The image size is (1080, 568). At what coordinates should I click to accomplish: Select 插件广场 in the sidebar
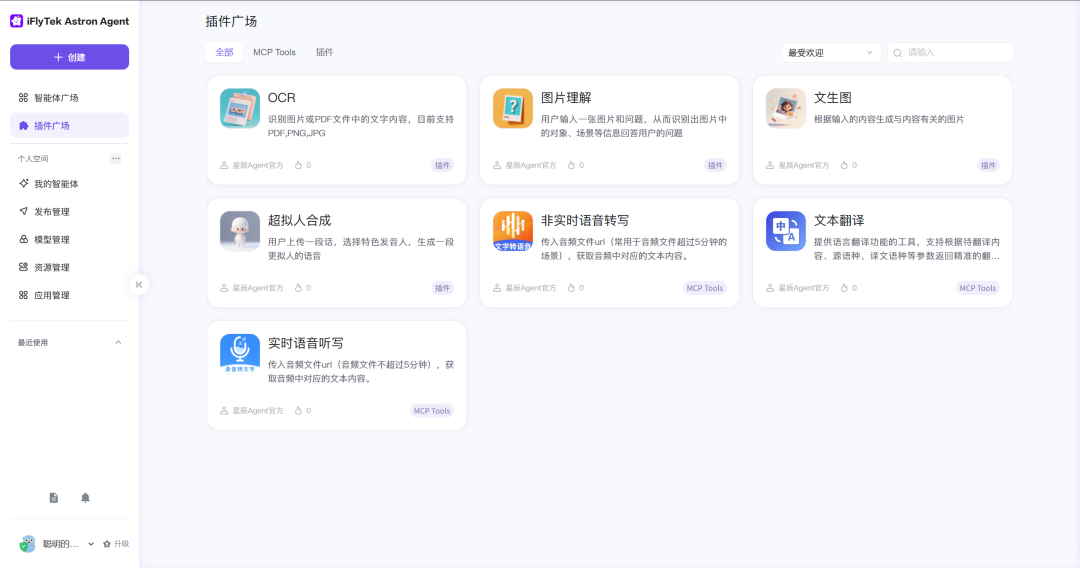point(70,125)
